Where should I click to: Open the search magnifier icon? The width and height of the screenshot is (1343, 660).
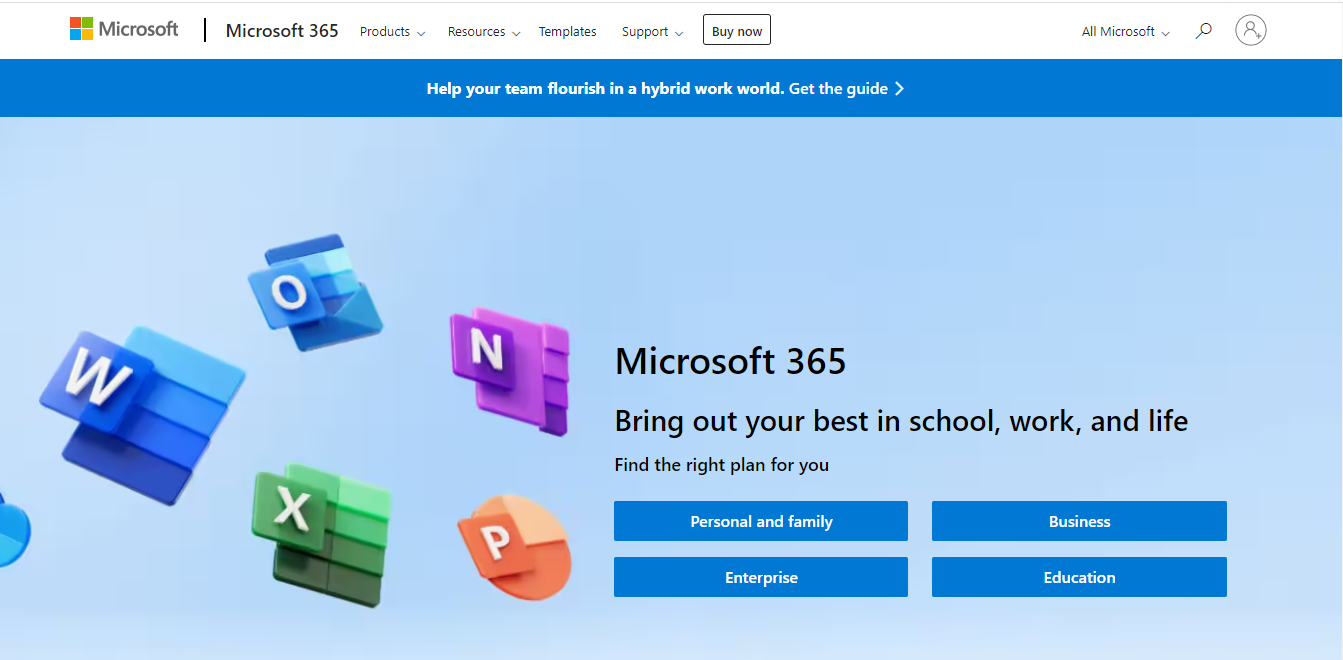pyautogui.click(x=1204, y=31)
